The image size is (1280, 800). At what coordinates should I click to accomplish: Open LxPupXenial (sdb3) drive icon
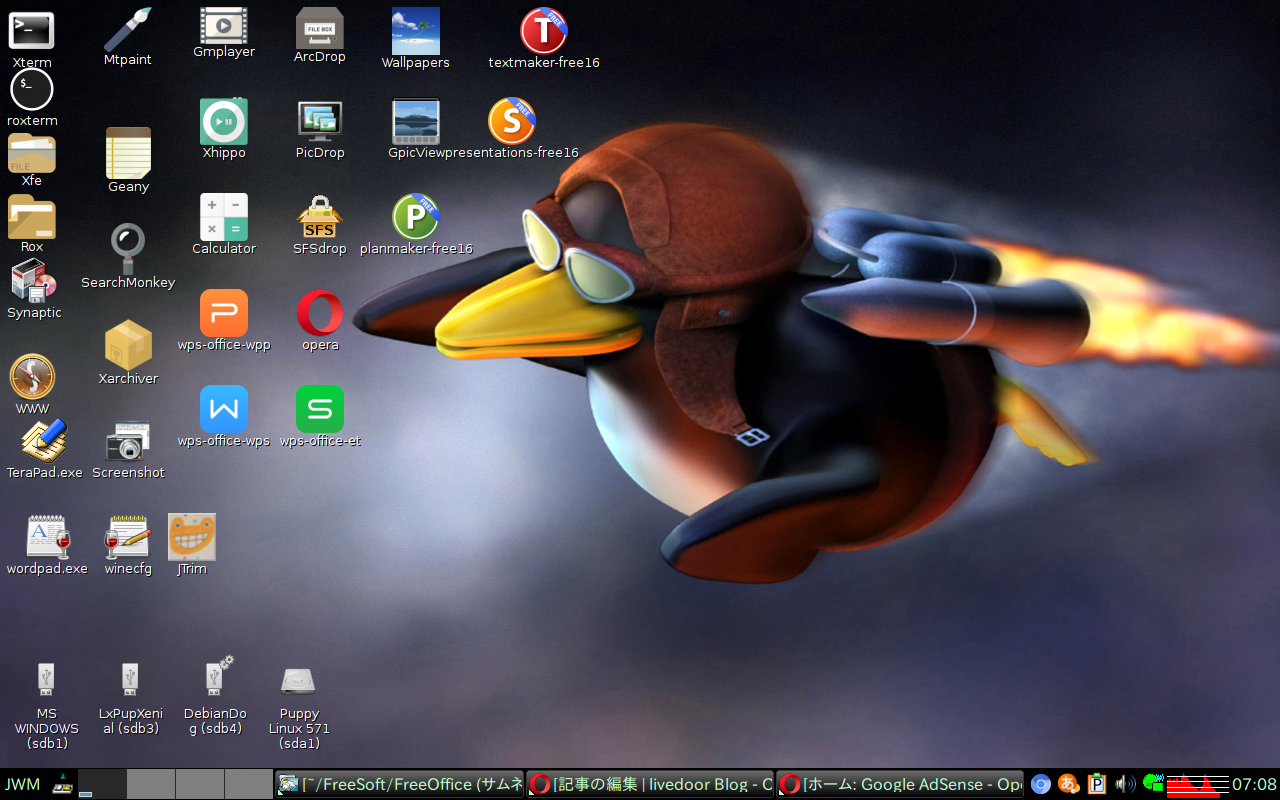pos(130,679)
